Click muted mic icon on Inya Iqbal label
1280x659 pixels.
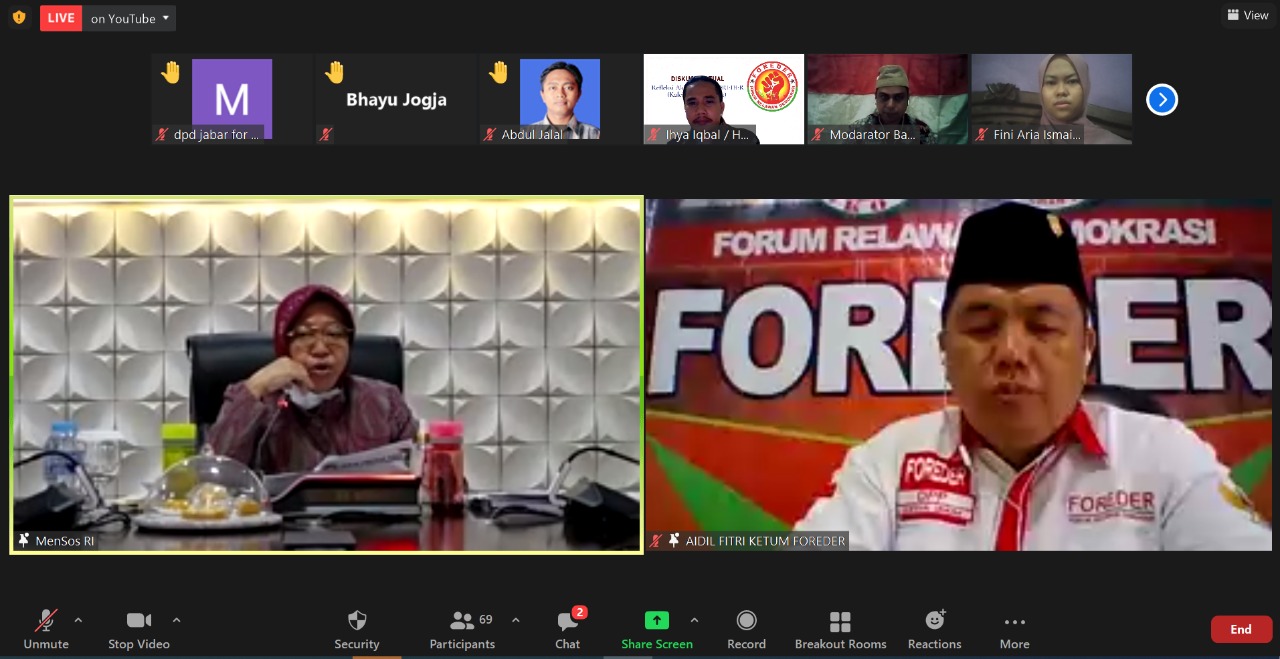tap(654, 134)
